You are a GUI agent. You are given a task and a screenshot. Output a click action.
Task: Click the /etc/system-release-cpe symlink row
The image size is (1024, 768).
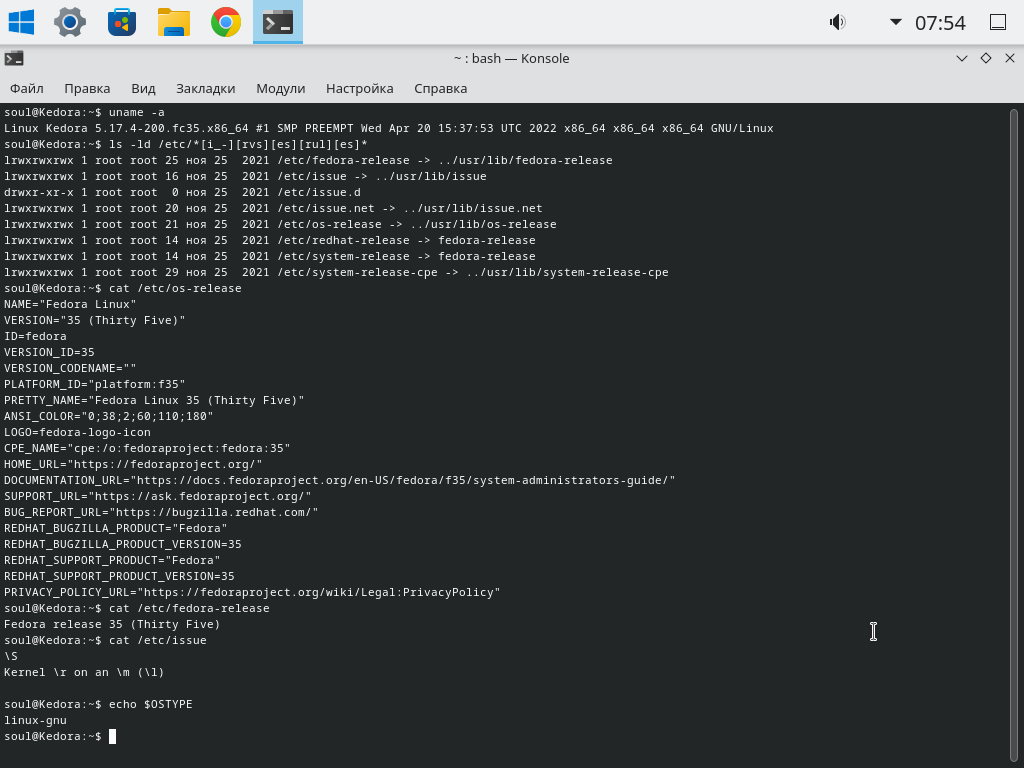pos(336,272)
